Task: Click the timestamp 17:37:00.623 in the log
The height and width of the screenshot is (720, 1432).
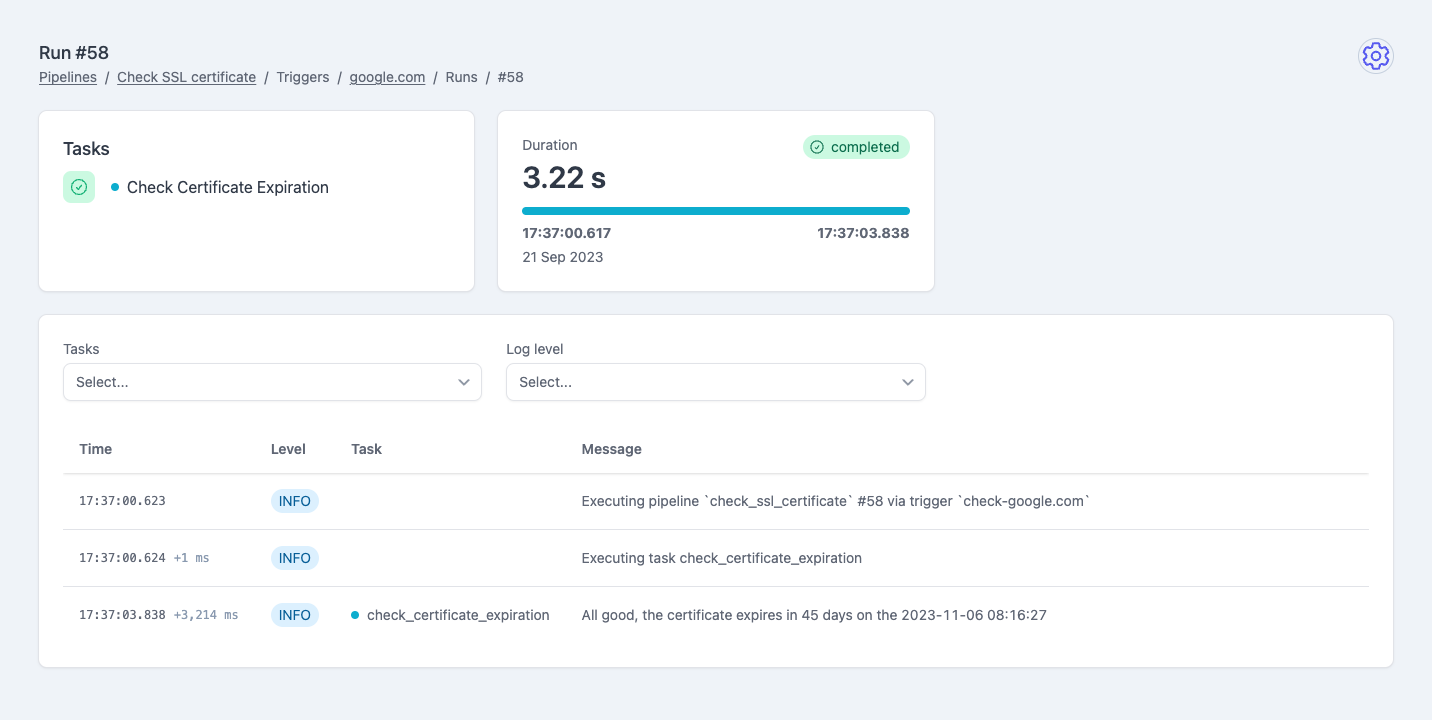Action: pos(122,501)
